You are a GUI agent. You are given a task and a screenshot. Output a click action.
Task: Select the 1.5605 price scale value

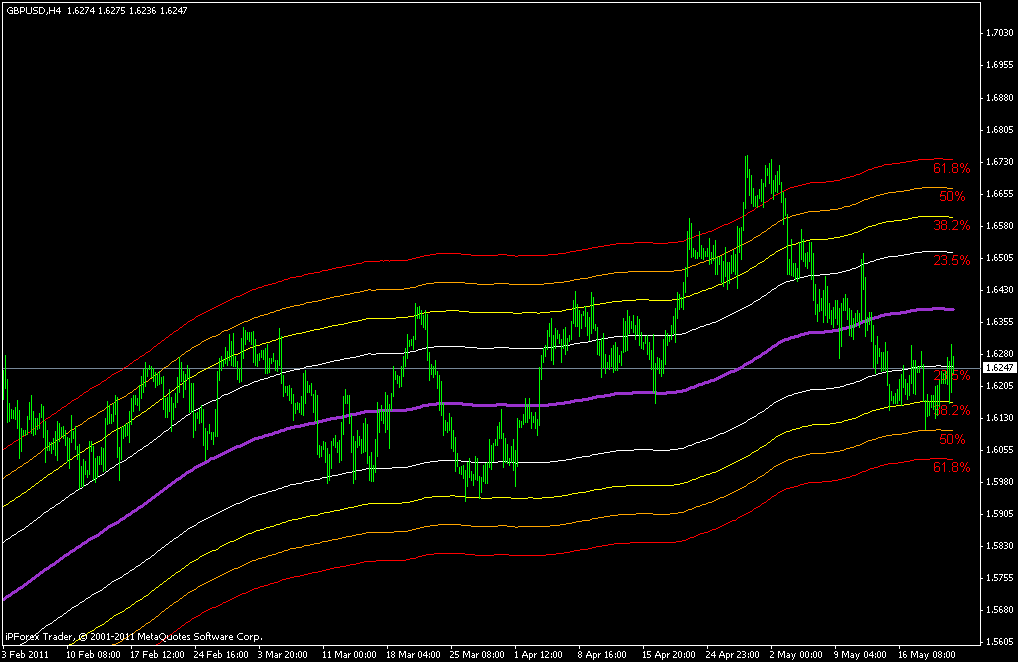point(999,642)
